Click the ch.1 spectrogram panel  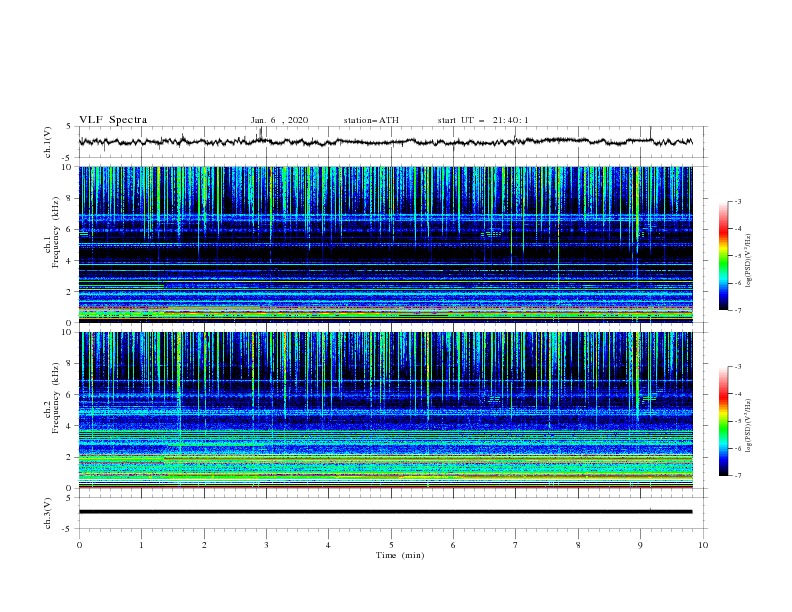385,244
